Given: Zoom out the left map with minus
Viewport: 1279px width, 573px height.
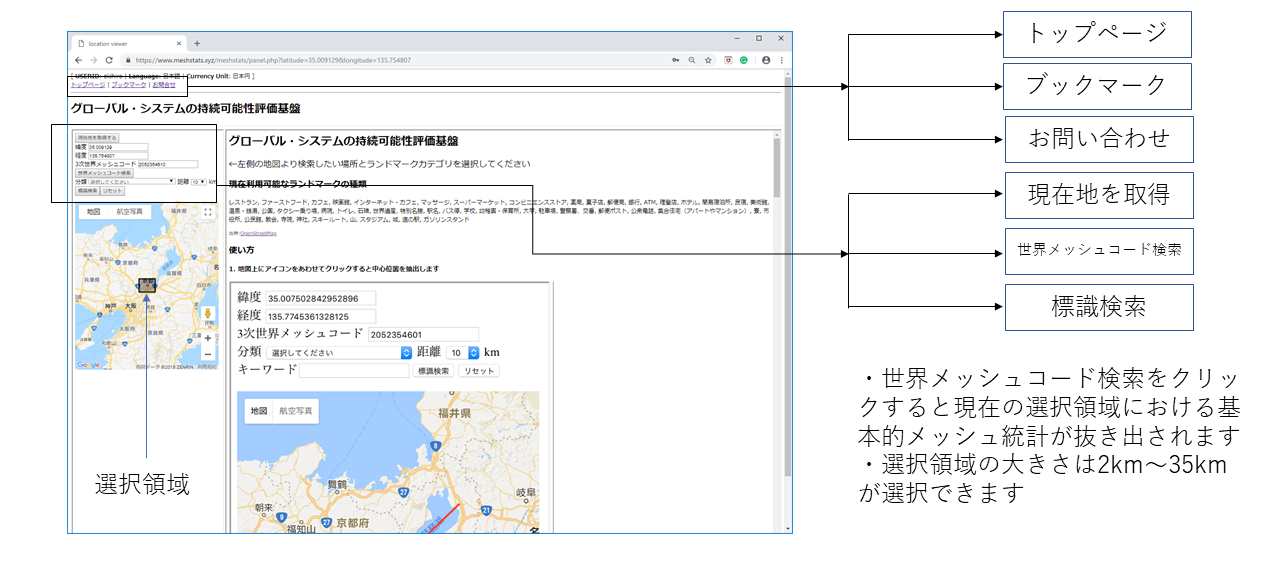Looking at the screenshot, I should coord(208,354).
